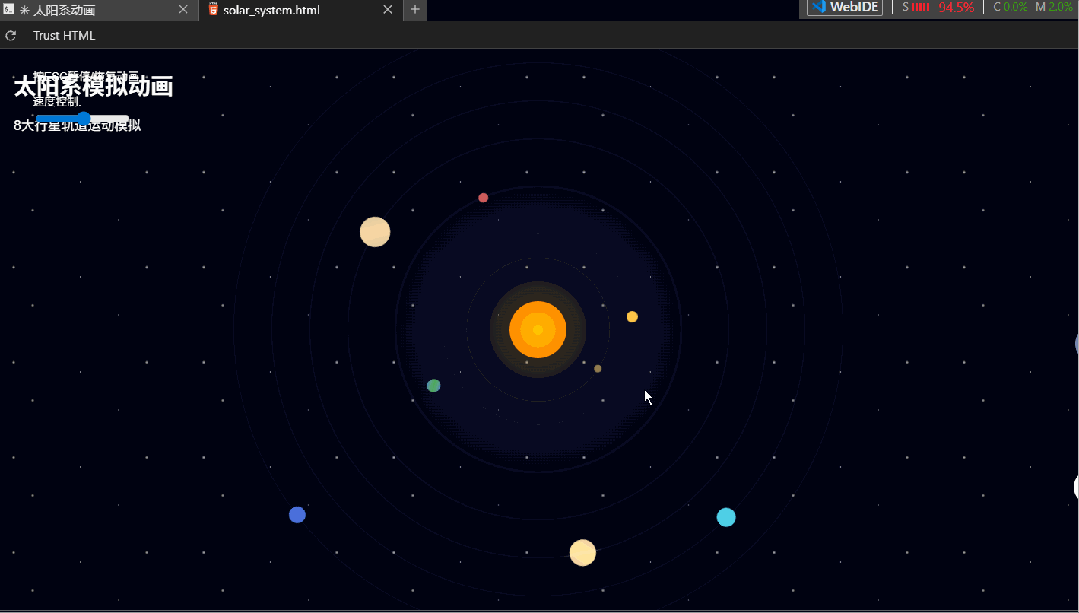
Task: Click the green planet left of the sun
Action: [434, 386]
